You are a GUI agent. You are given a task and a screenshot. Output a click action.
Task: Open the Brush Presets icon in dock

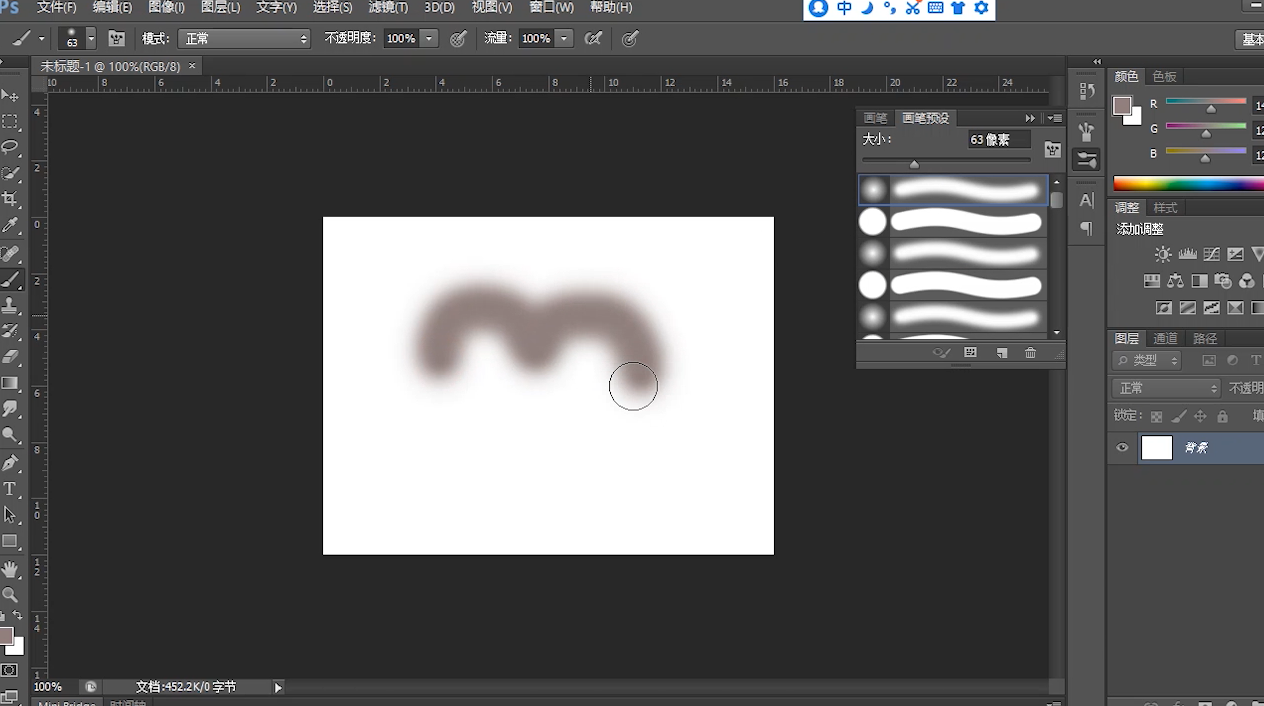coord(1087,159)
